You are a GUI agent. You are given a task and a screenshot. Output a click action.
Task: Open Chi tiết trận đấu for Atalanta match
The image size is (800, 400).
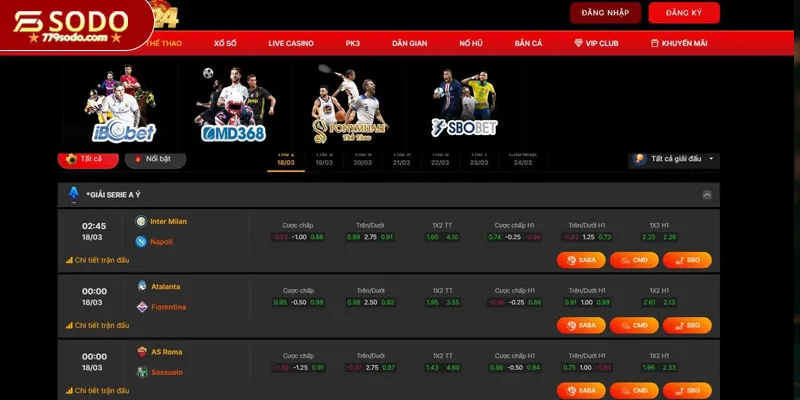click(x=97, y=326)
